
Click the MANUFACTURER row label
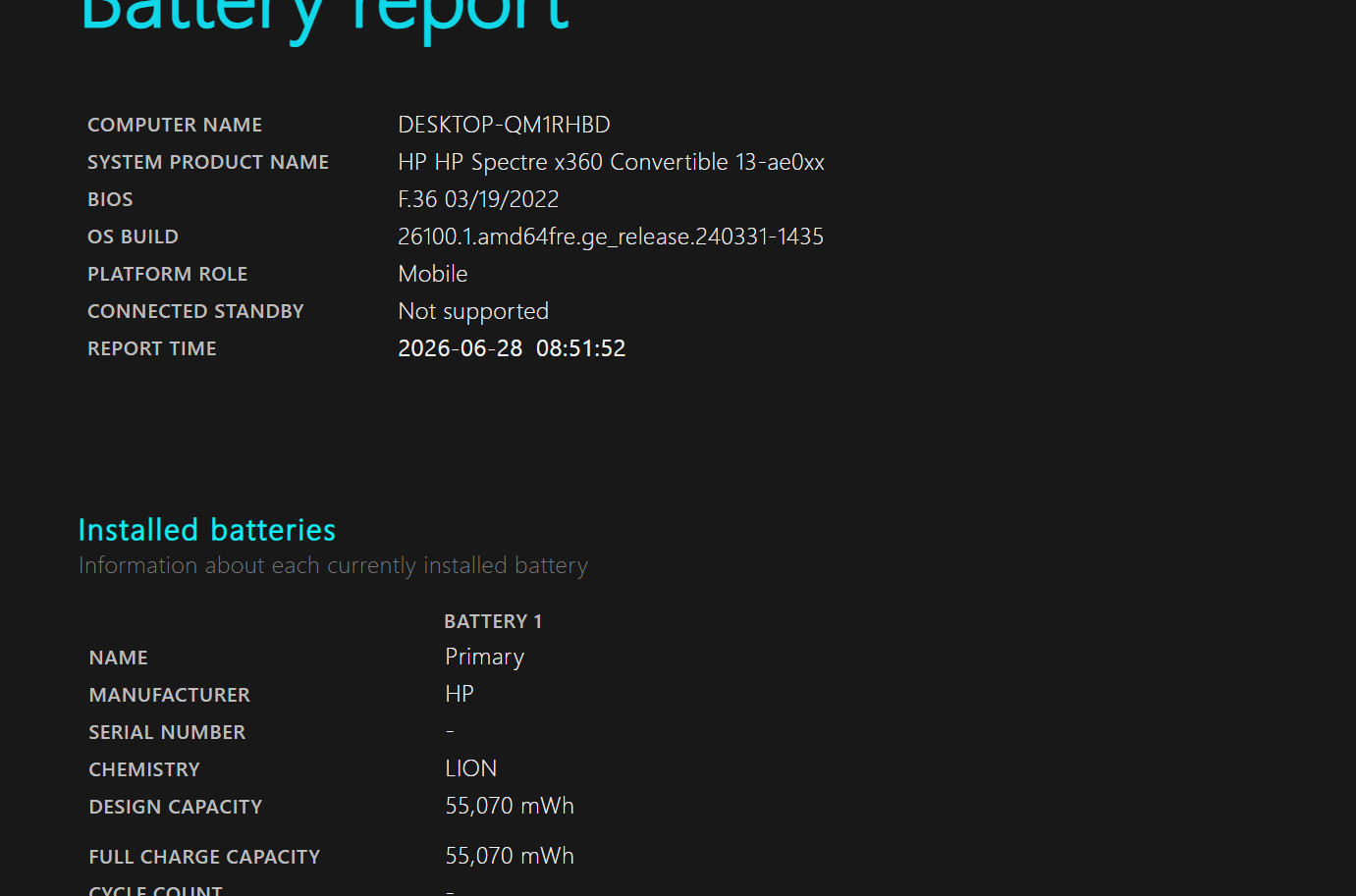(169, 695)
